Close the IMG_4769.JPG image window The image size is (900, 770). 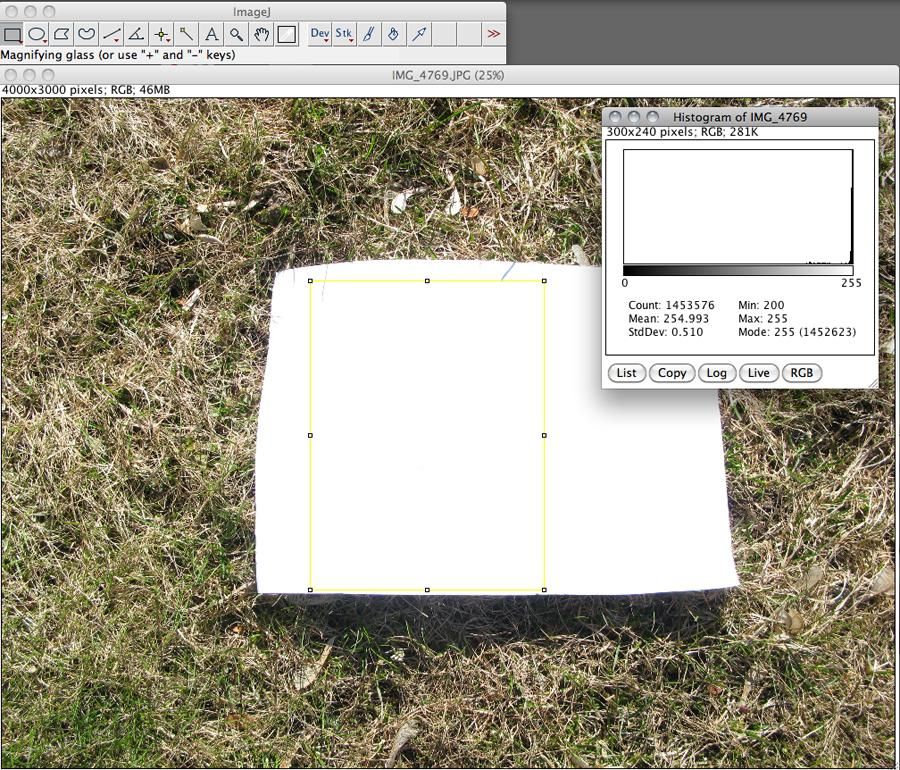point(11,75)
